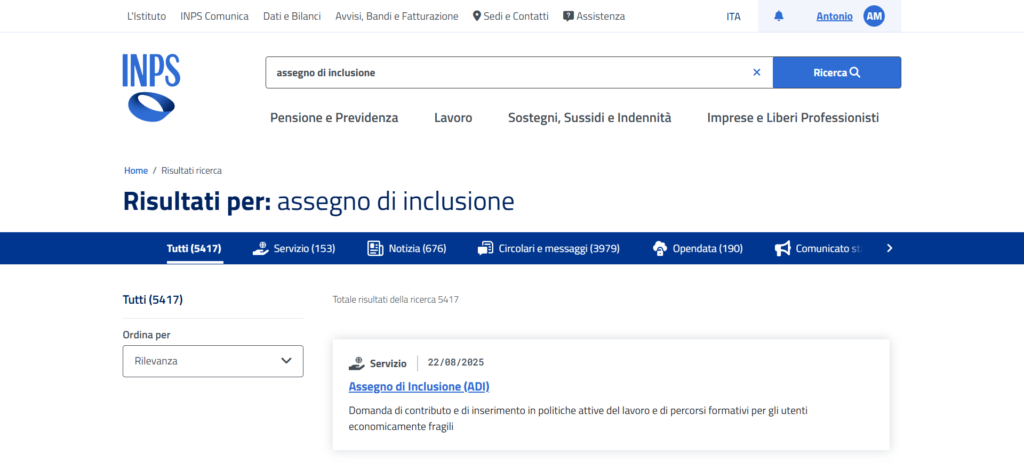The width and height of the screenshot is (1024, 463).
Task: Click the INPS logo
Action: [x=151, y=88]
